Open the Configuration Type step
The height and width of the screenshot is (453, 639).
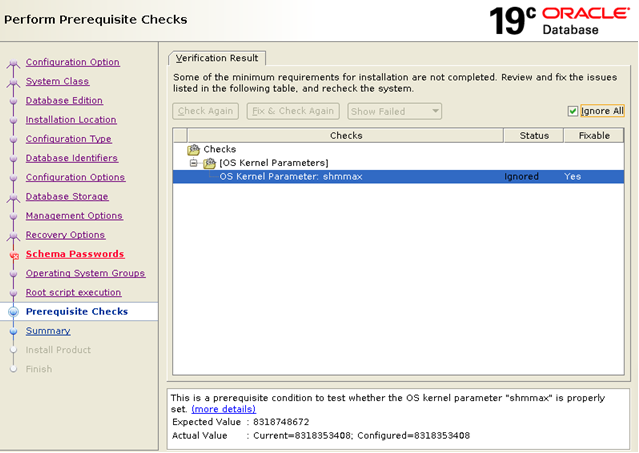(x=68, y=139)
